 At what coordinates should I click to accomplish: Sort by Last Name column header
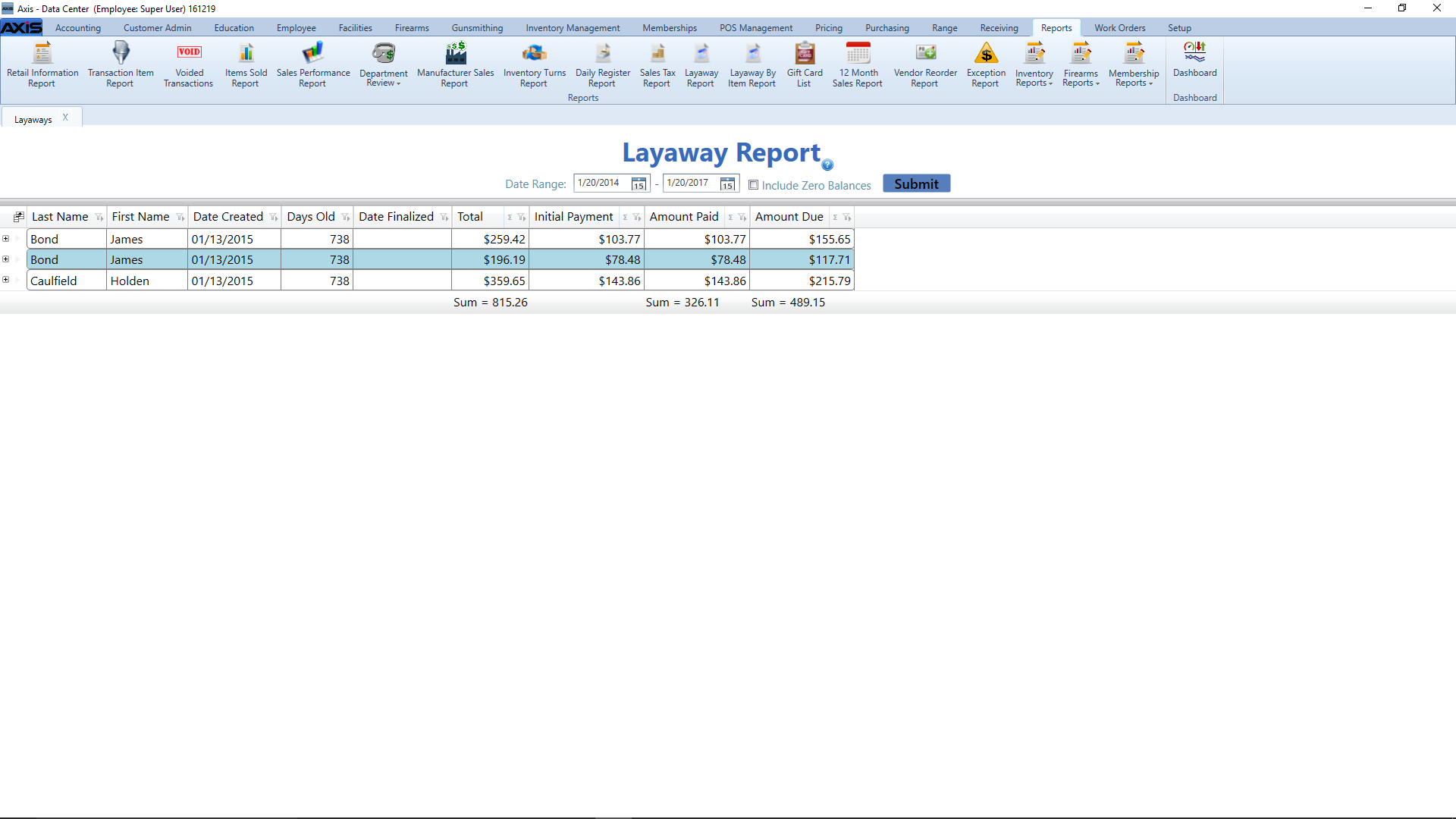click(60, 217)
